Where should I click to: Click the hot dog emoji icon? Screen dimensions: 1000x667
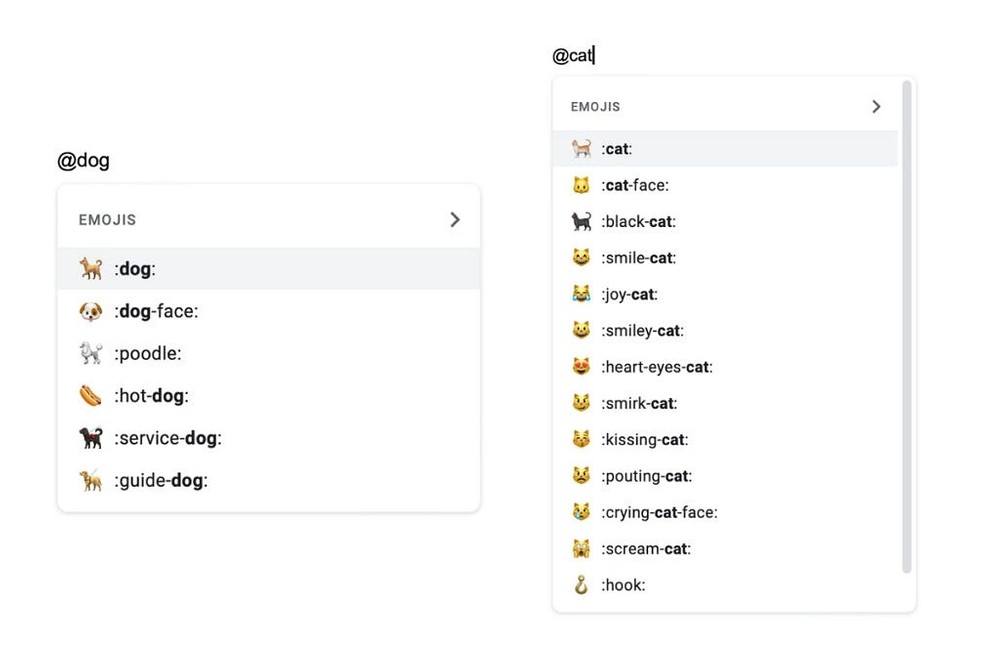click(91, 396)
